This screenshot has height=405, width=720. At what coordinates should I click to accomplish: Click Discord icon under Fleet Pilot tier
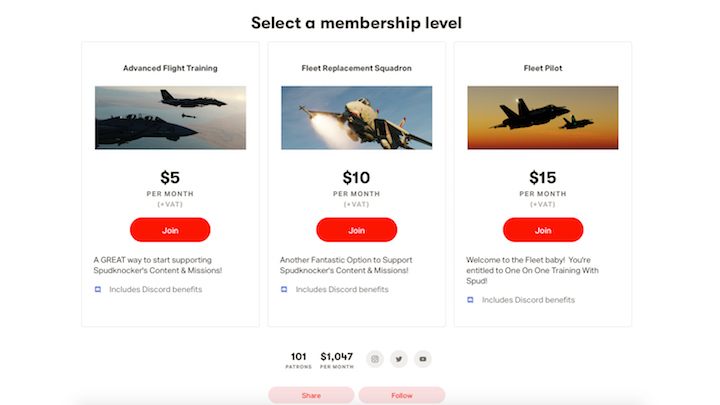pos(470,300)
